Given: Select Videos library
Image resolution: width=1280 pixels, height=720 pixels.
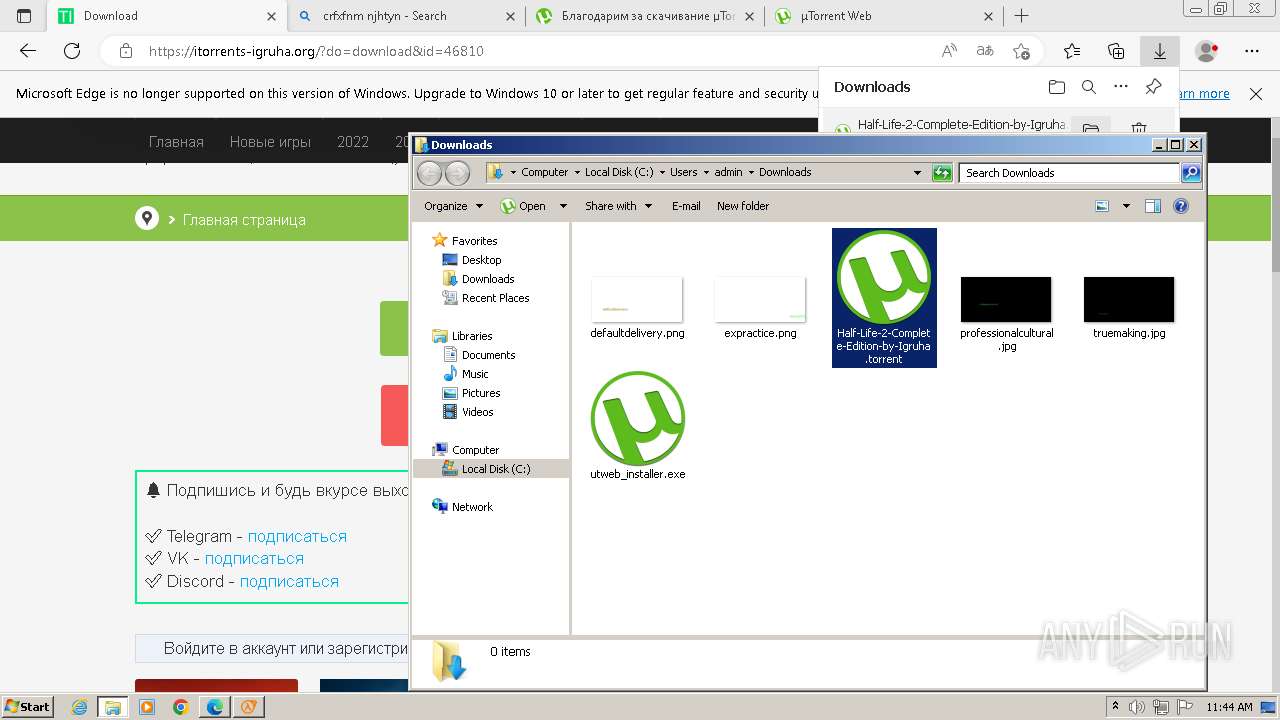Looking at the screenshot, I should tap(477, 412).
